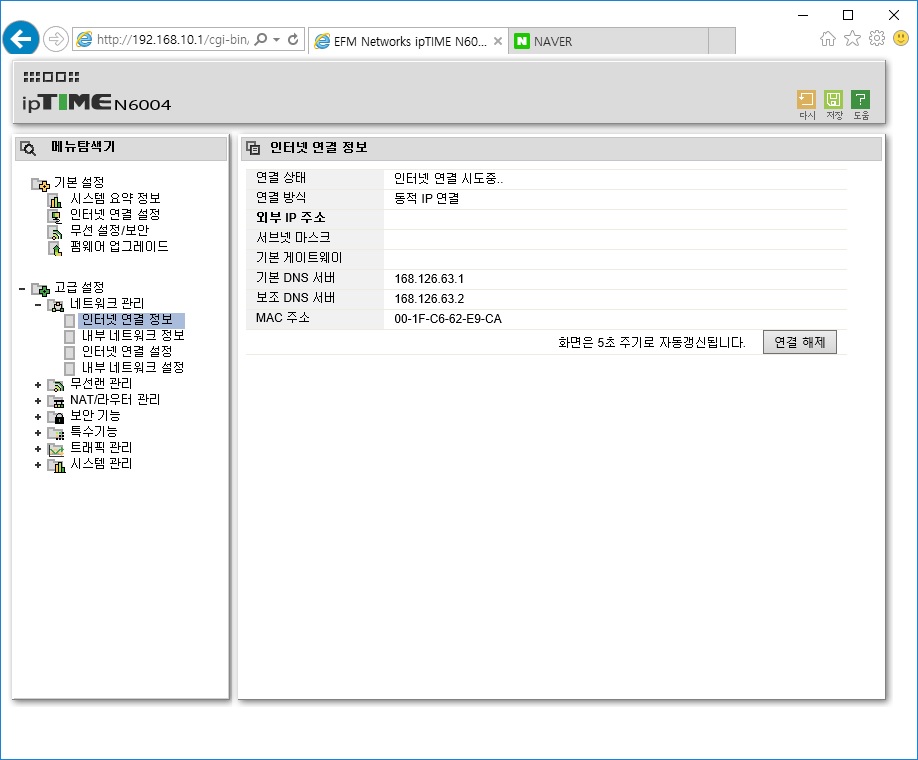Collapse the 고급 설정 tree node
This screenshot has width=918, height=760.
(x=22, y=289)
